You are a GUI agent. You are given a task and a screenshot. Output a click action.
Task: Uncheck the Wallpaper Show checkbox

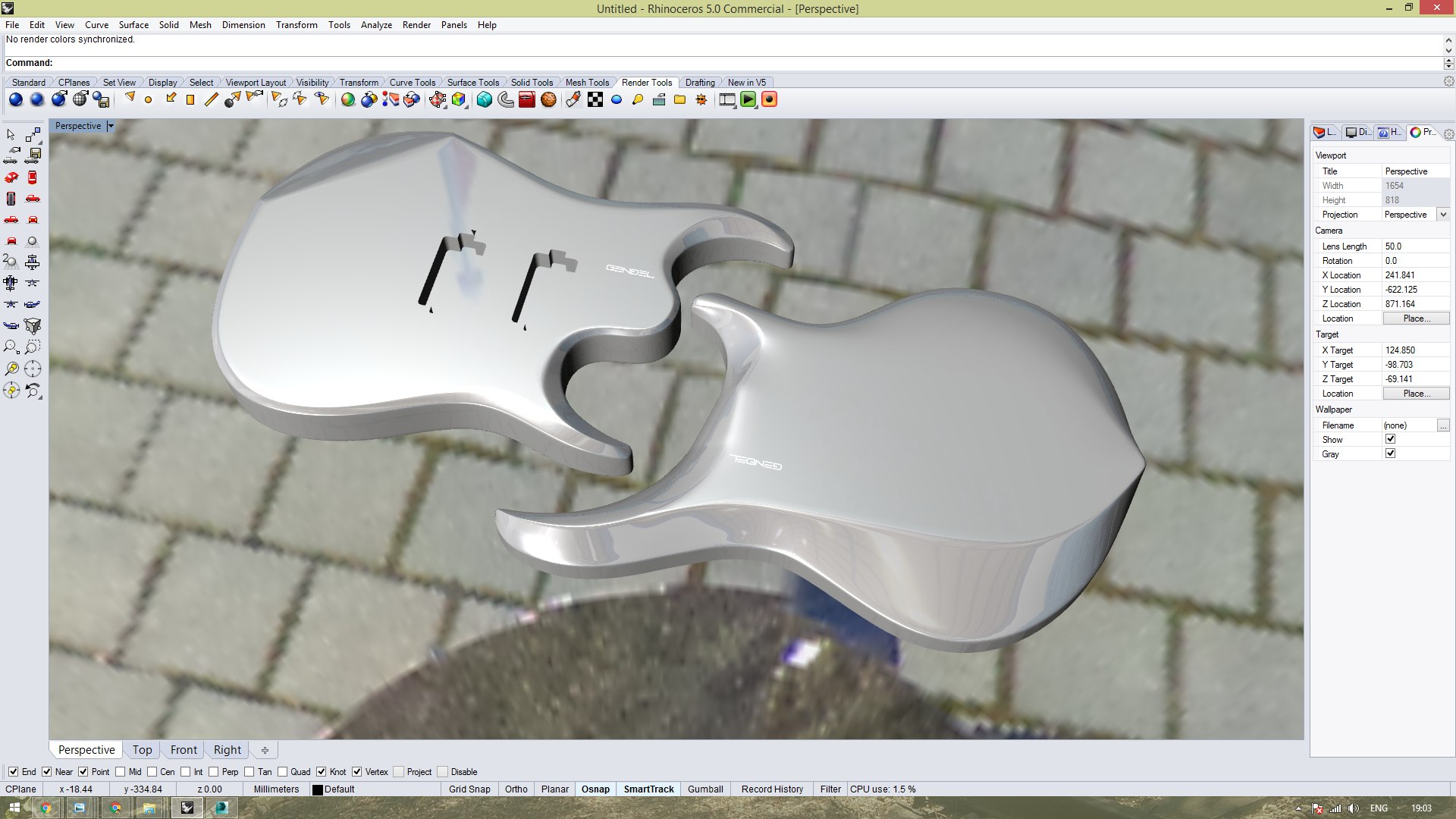tap(1390, 439)
